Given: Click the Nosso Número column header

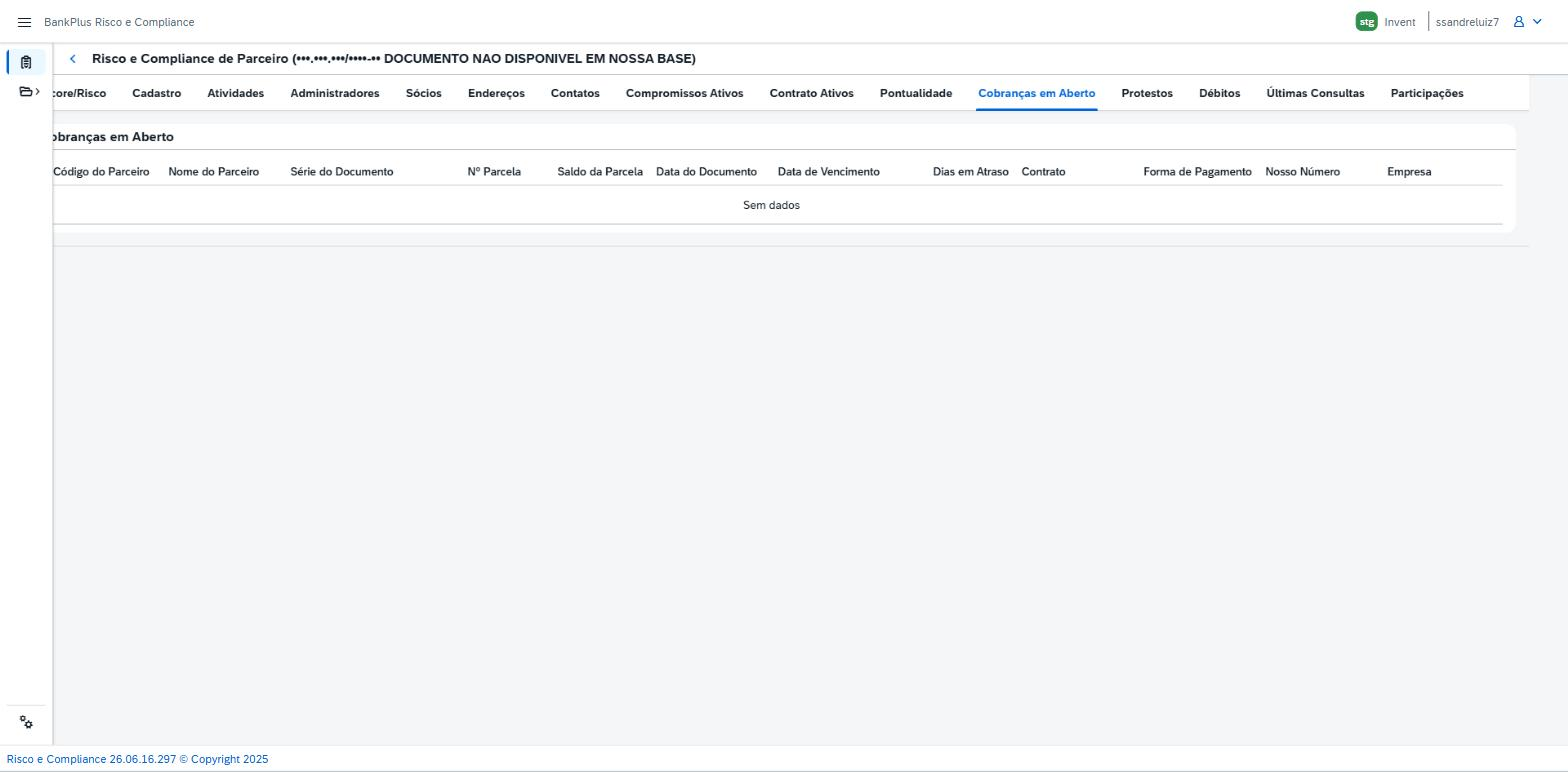Looking at the screenshot, I should (1303, 172).
